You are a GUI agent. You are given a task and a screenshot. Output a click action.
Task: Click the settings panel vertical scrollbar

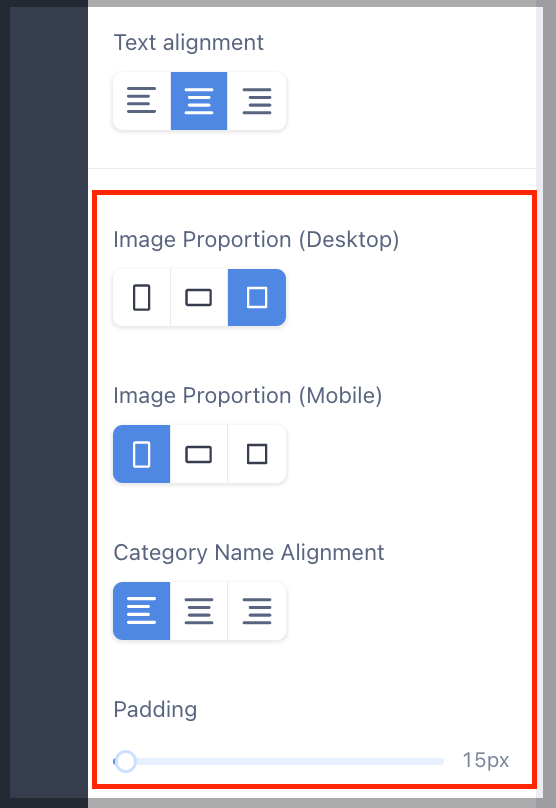click(x=540, y=402)
